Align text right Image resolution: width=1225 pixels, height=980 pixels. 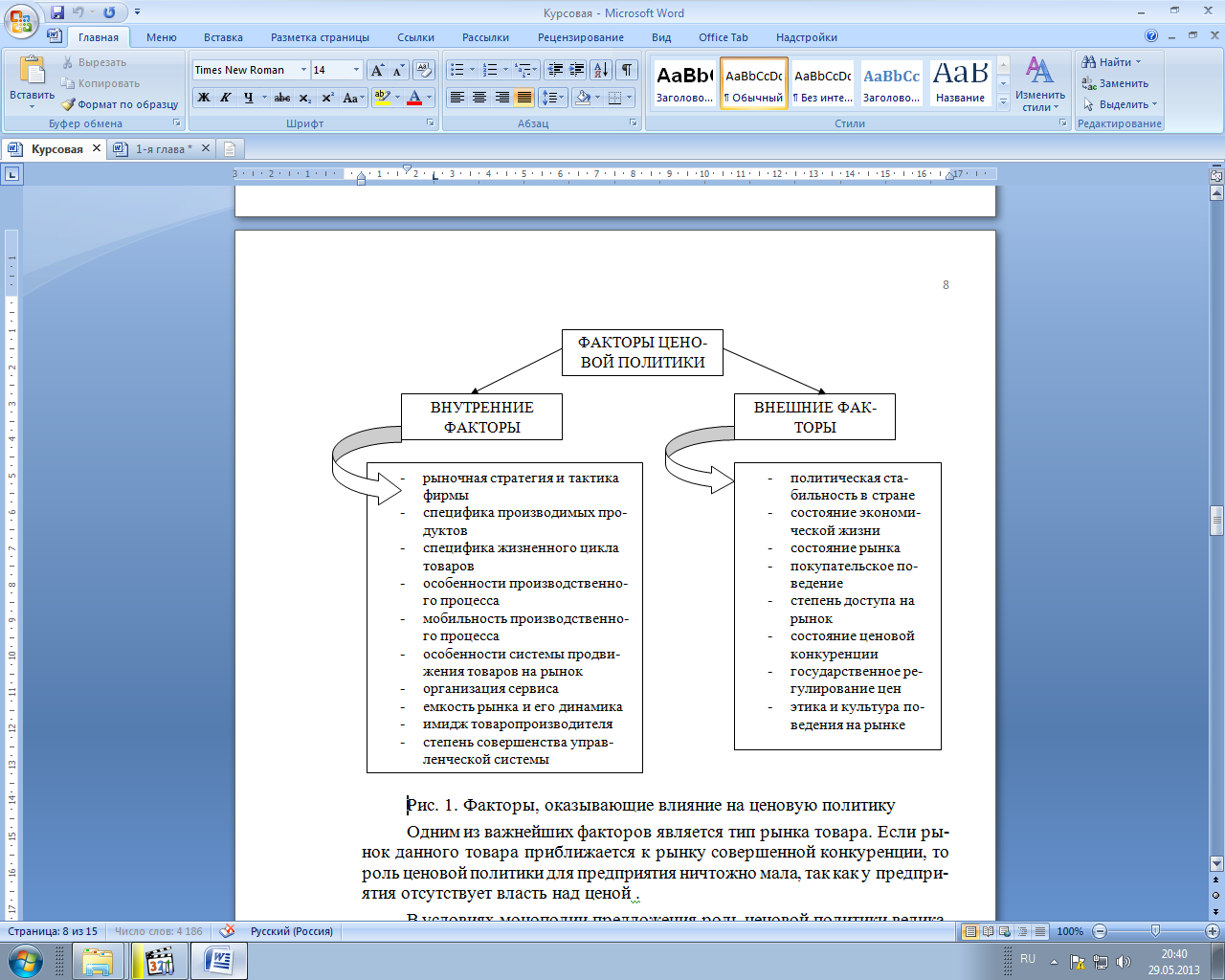(x=501, y=98)
